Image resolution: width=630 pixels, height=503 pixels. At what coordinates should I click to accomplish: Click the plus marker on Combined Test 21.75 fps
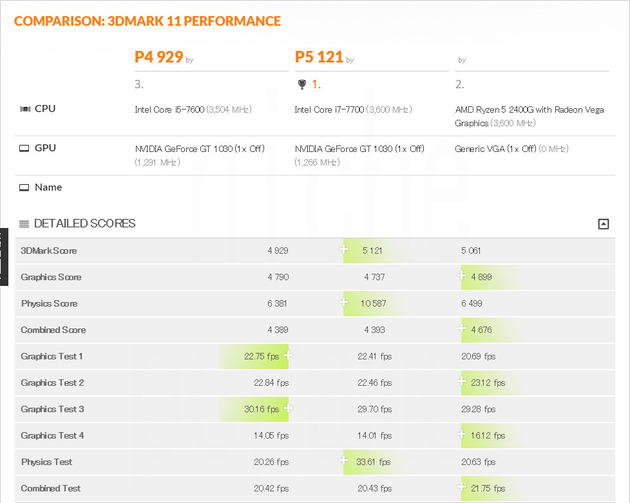462,487
